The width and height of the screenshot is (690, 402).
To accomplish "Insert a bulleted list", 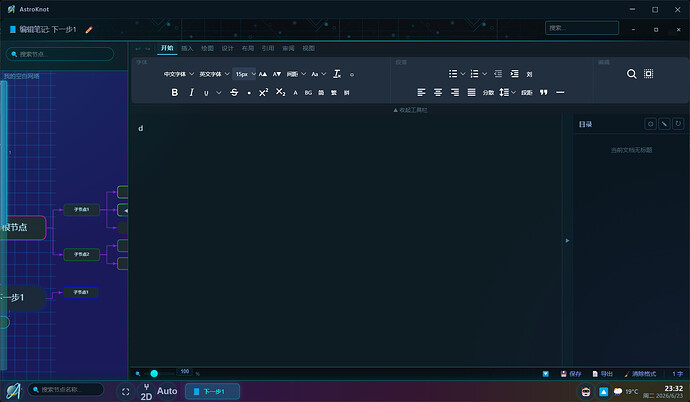I will point(453,73).
